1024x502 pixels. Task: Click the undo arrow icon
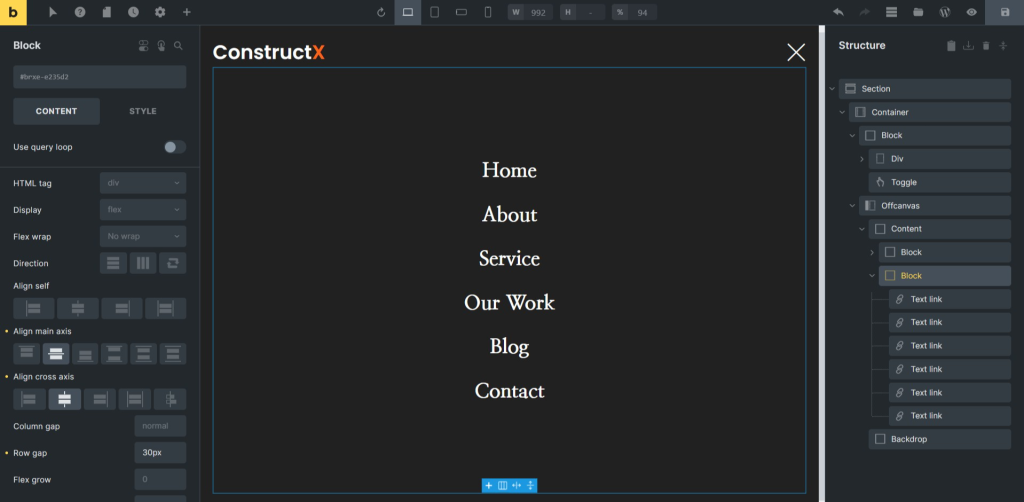click(838, 12)
